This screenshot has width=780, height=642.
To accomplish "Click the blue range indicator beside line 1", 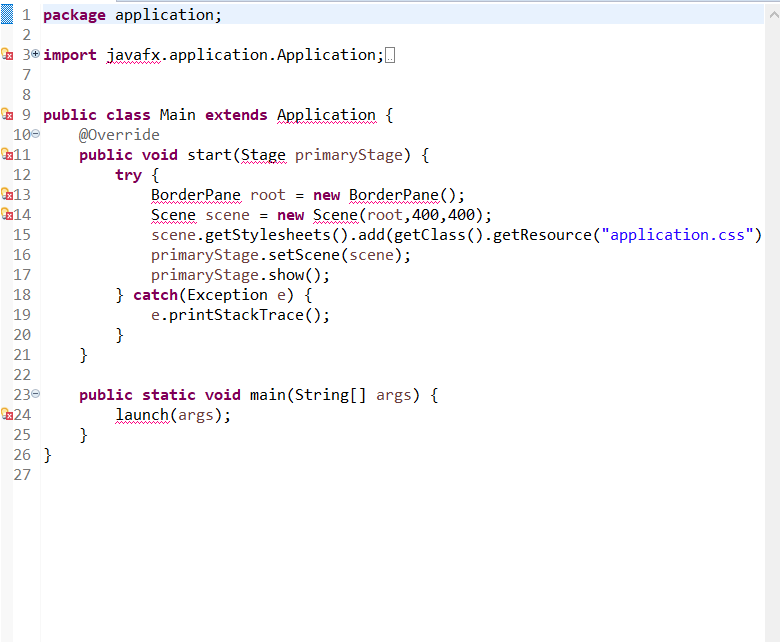I will click(x=6, y=14).
